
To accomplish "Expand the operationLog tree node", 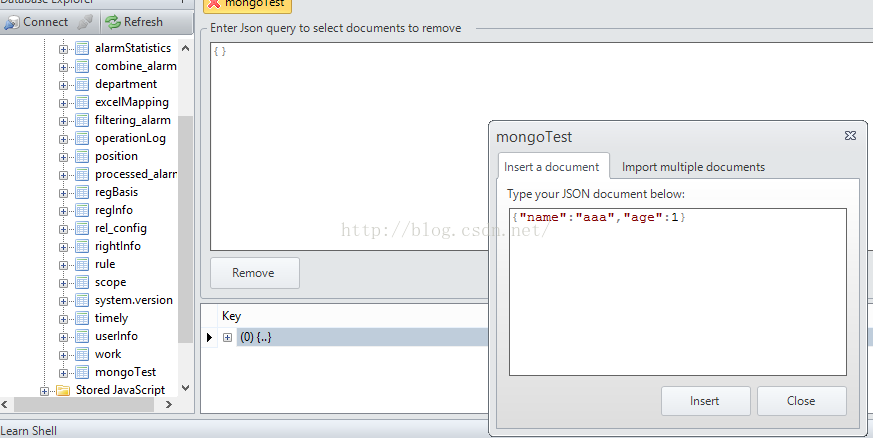I will click(63, 139).
